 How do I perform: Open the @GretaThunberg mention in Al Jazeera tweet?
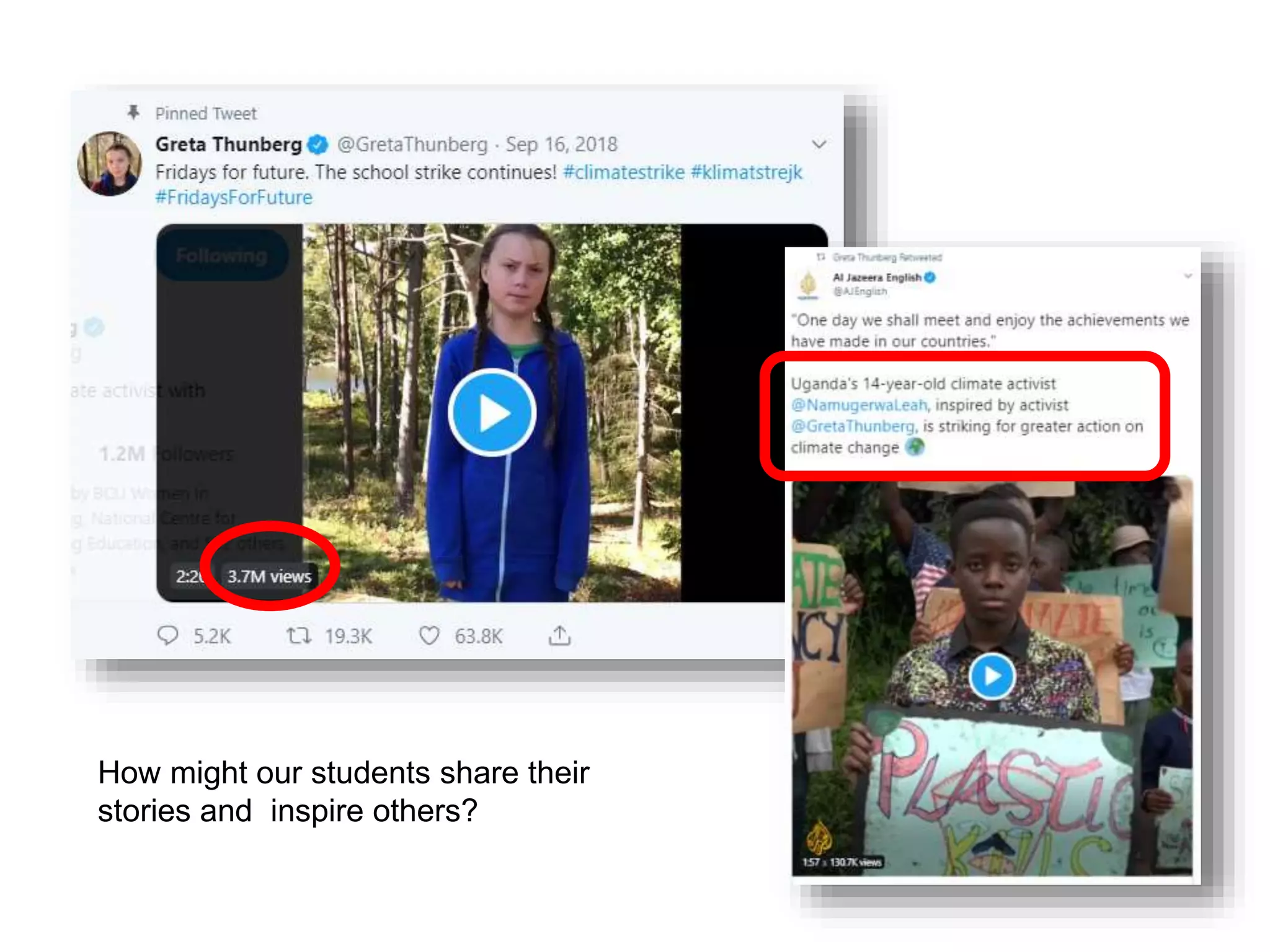click(853, 426)
